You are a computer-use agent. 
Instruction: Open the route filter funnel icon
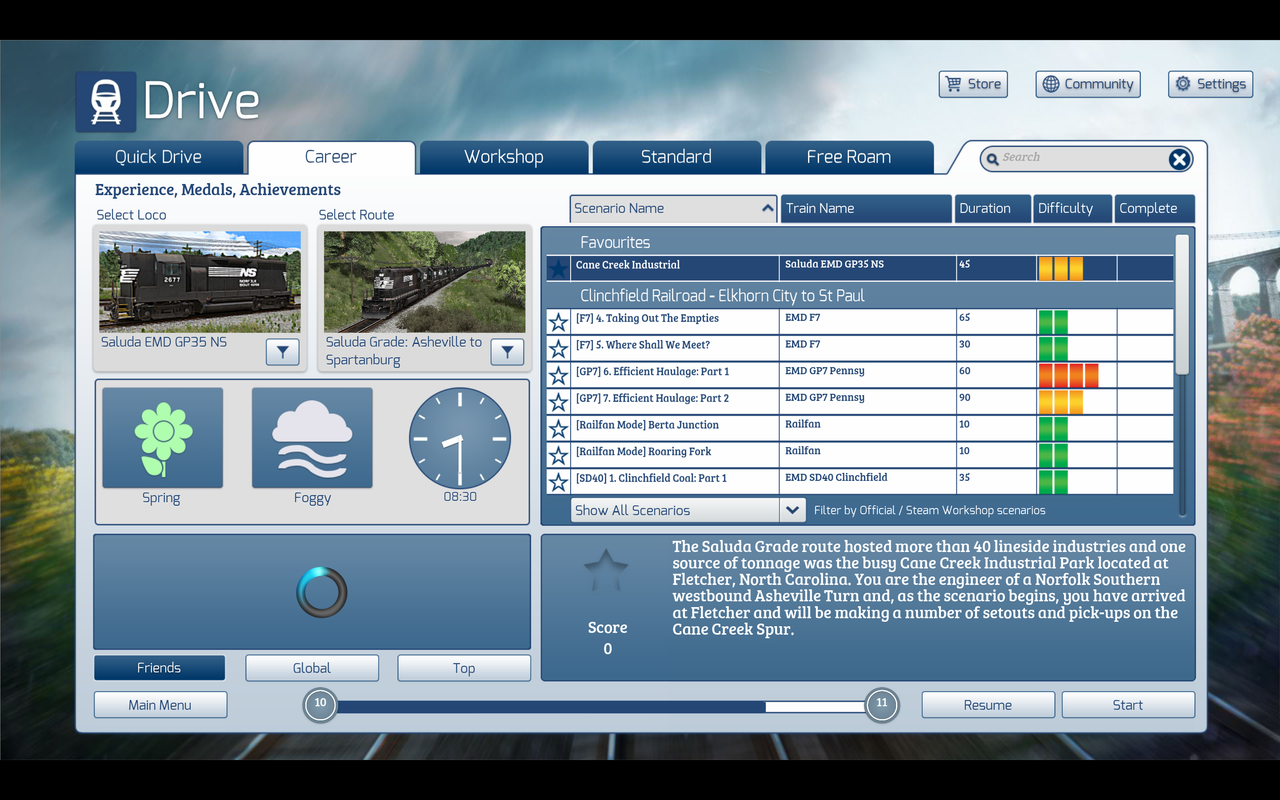coord(508,352)
